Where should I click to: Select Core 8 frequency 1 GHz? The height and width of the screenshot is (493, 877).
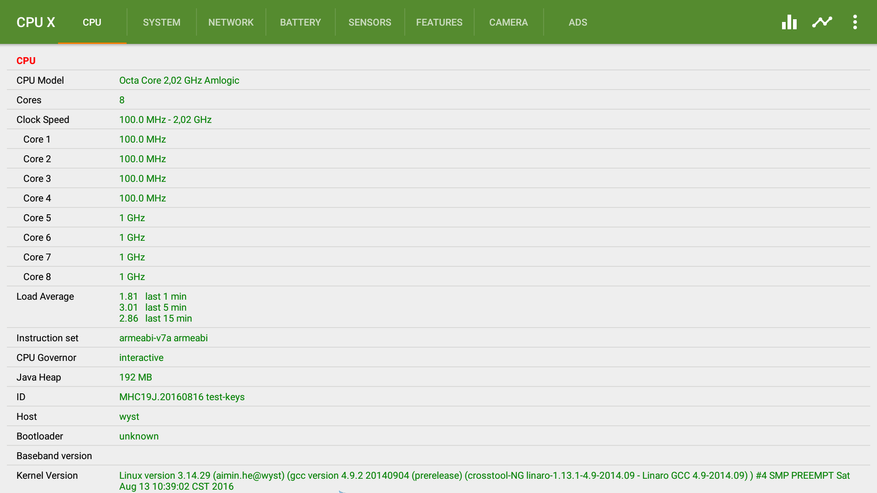pos(132,276)
